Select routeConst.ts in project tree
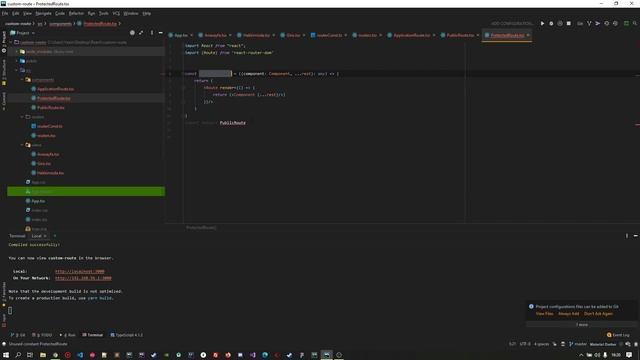This screenshot has height=360, width=640. (50, 126)
